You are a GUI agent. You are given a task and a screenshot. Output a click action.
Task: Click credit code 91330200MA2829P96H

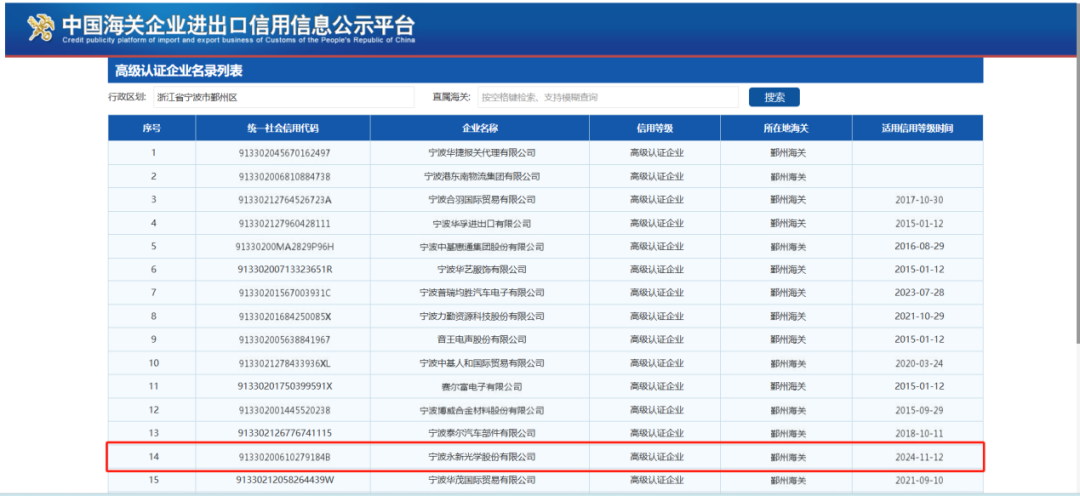tap(284, 247)
